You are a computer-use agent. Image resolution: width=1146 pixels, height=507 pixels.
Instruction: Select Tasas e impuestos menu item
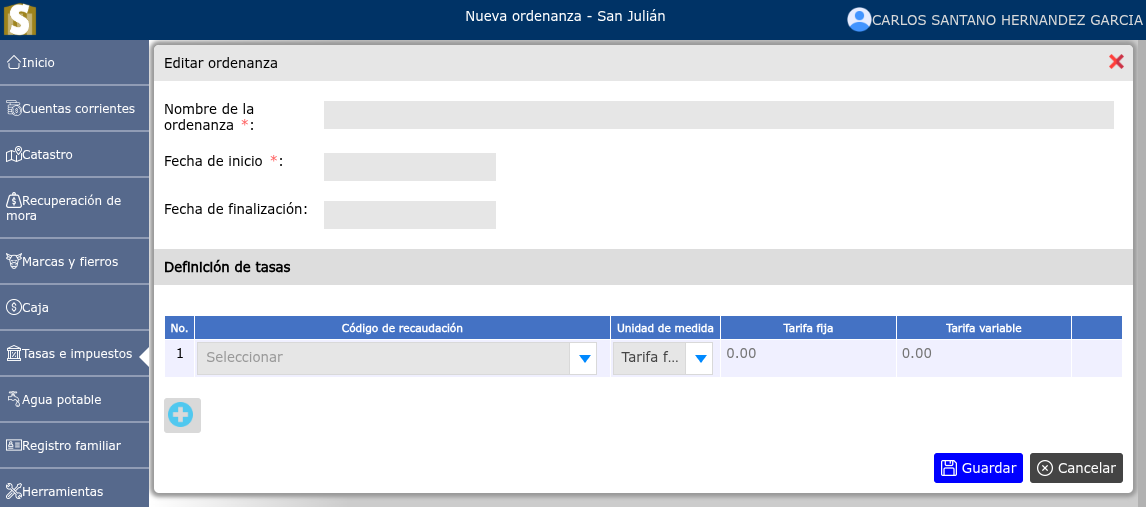[x=74, y=354]
